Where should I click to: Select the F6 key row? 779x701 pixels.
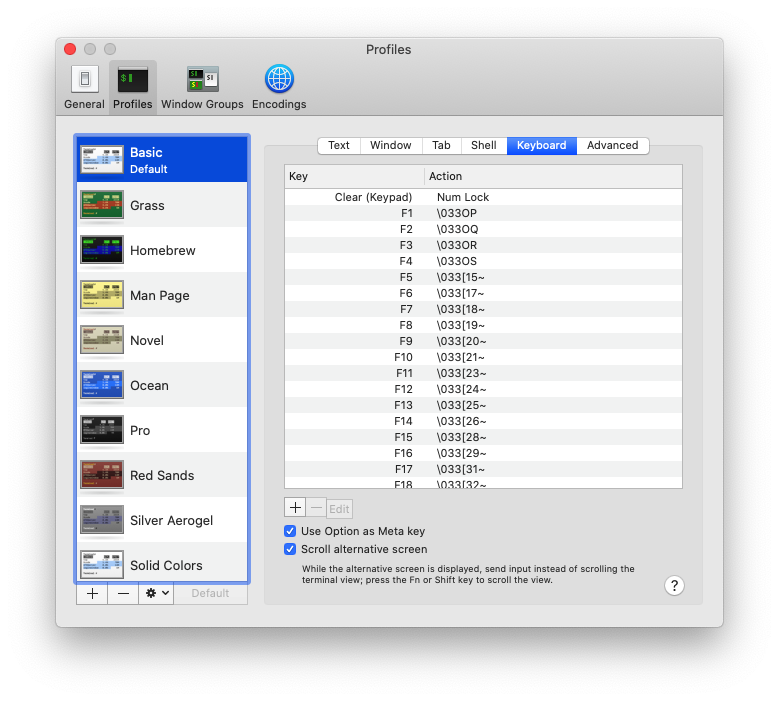tap(483, 293)
